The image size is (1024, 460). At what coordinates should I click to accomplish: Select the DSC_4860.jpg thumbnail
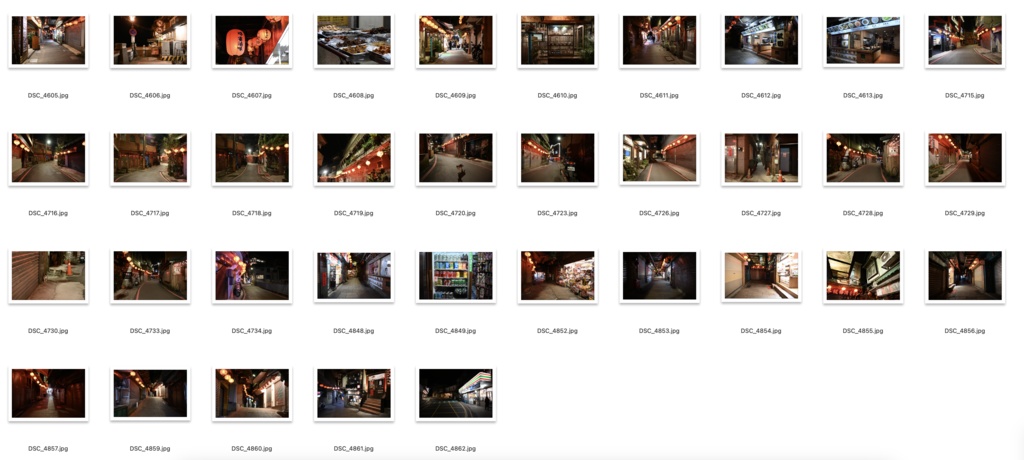click(x=252, y=393)
